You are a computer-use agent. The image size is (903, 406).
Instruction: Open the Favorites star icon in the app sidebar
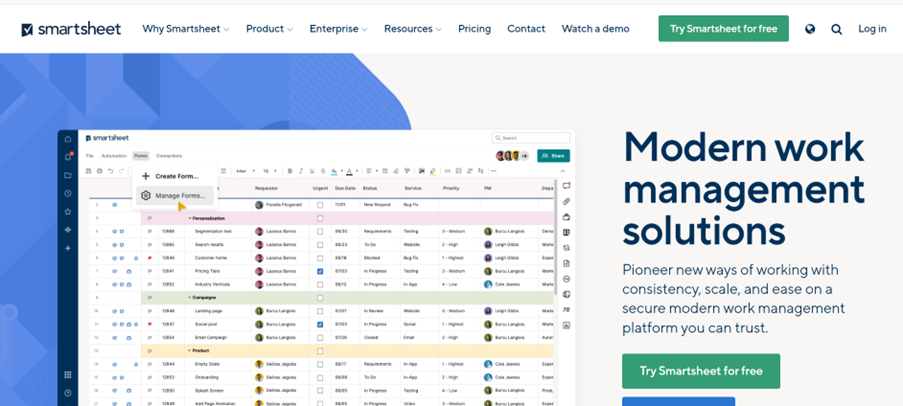point(68,211)
